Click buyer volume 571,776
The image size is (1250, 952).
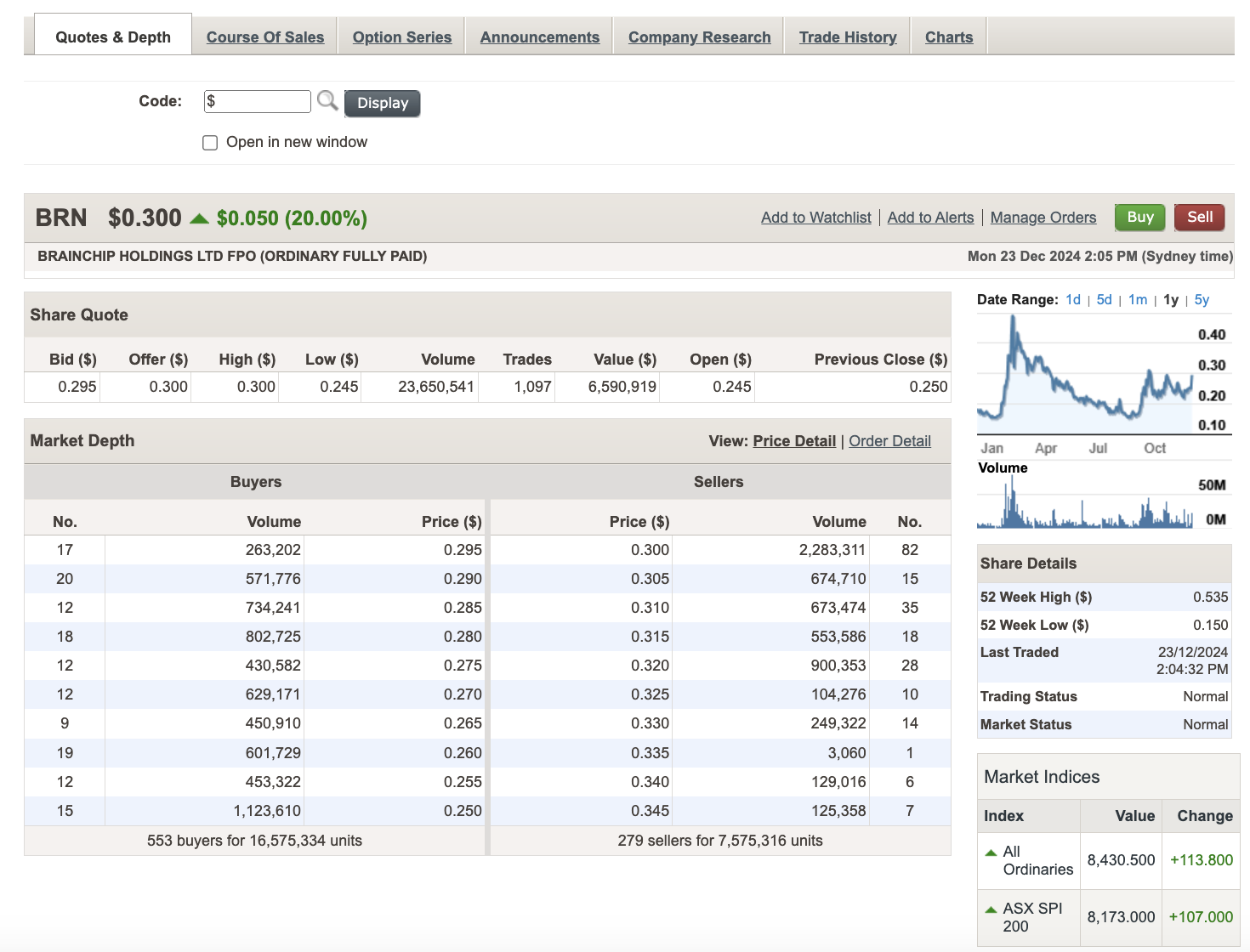pos(273,579)
